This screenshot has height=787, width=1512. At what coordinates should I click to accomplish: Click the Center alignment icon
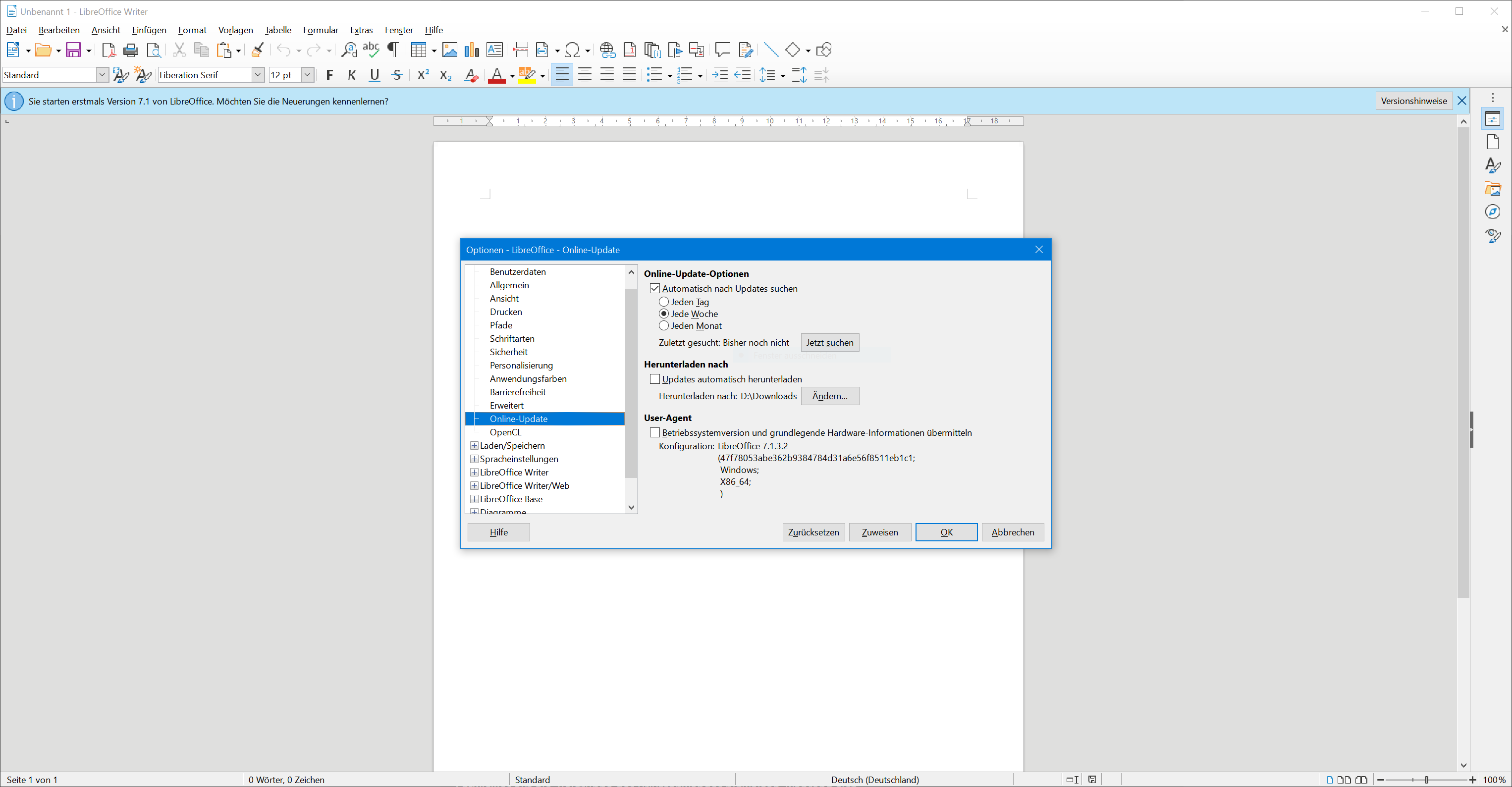click(x=584, y=75)
